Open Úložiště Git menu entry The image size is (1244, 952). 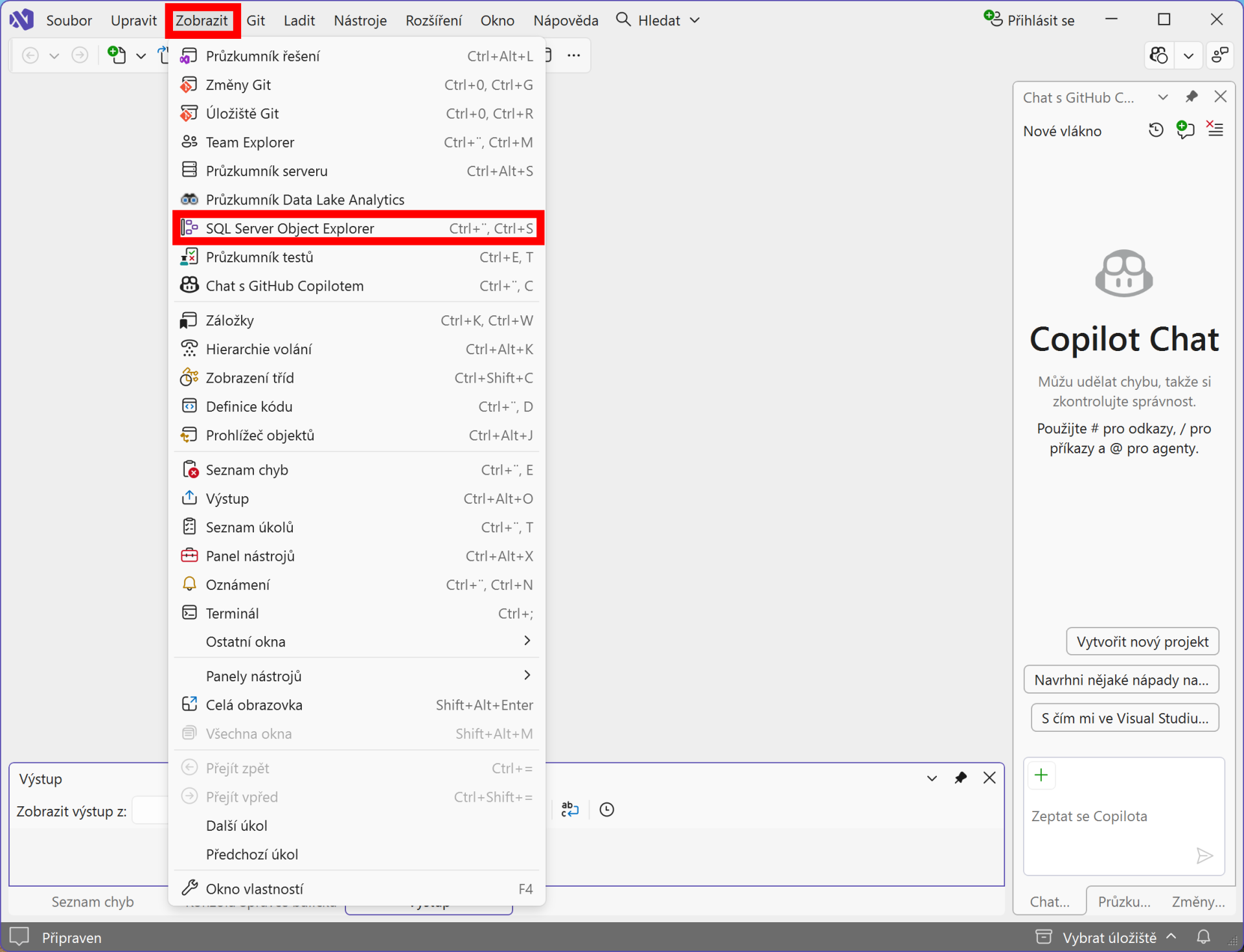pyautogui.click(x=356, y=113)
